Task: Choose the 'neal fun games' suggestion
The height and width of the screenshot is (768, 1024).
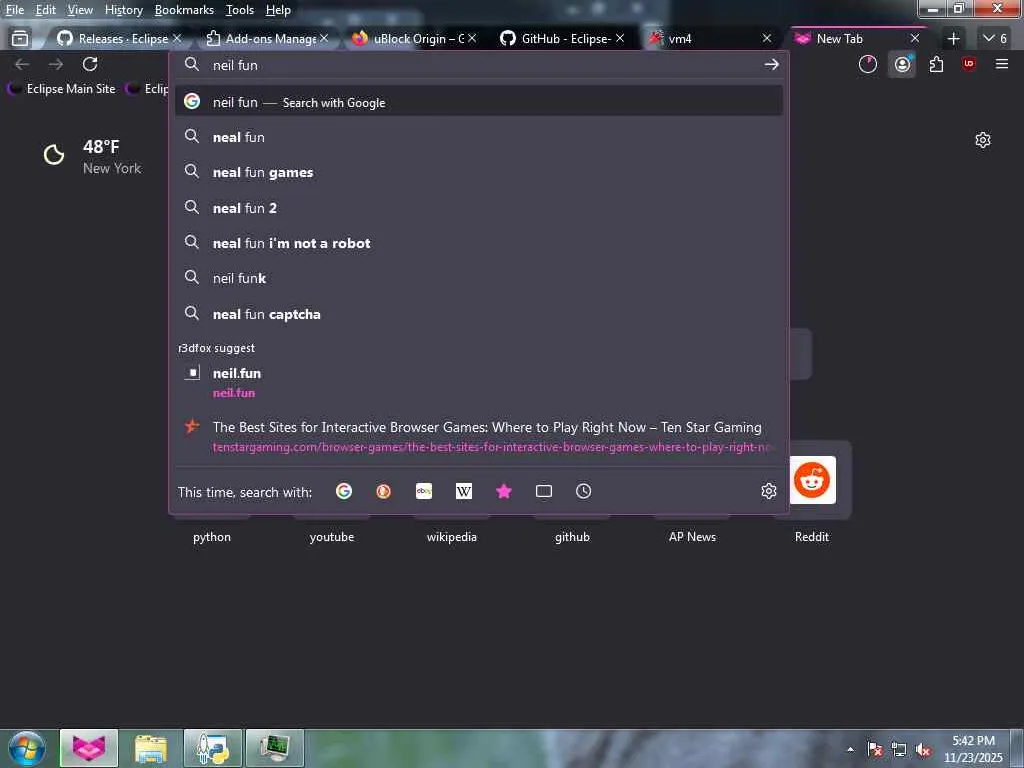Action: 479,172
